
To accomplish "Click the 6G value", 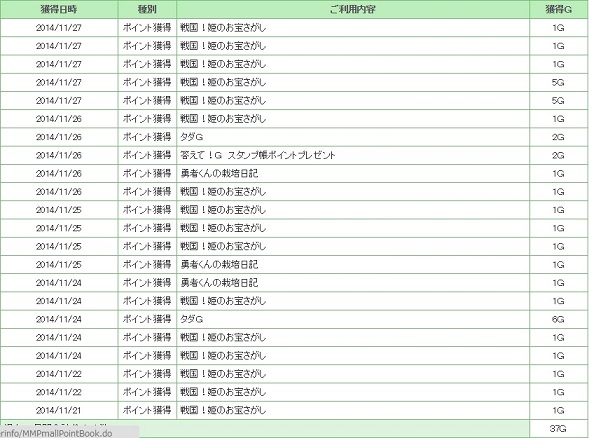I will point(558,319).
